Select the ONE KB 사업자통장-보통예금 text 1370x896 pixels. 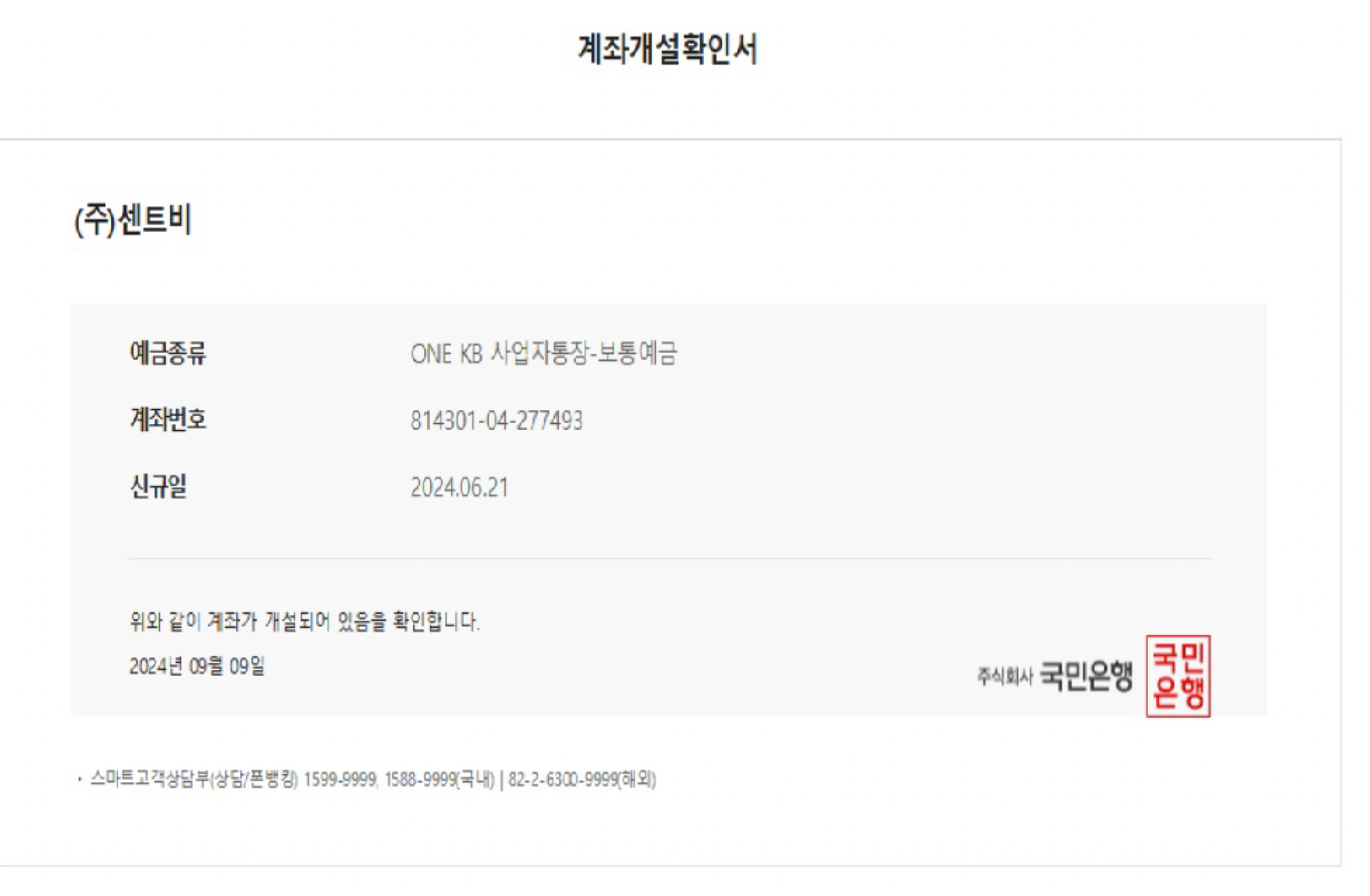click(x=543, y=354)
